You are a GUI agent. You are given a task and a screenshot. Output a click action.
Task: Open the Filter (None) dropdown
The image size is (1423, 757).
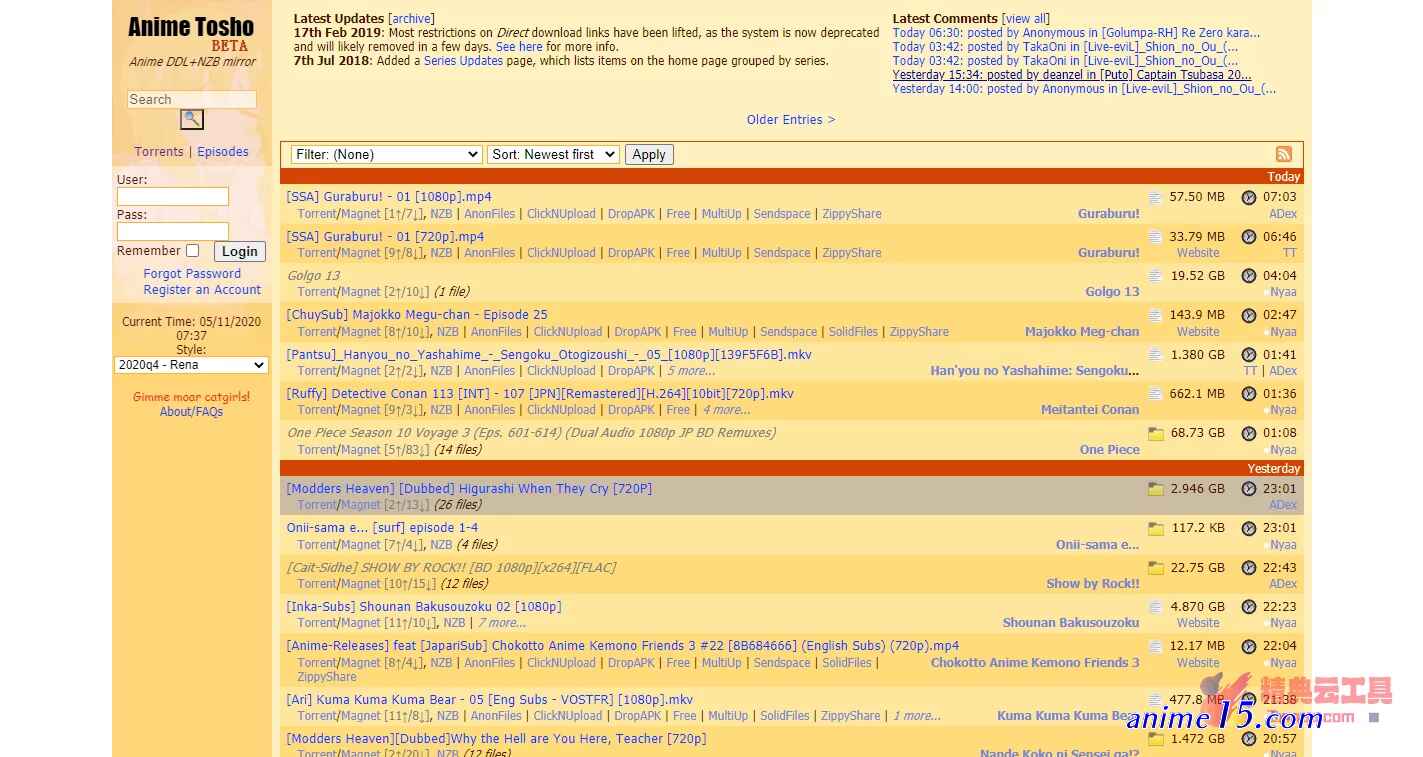(386, 155)
